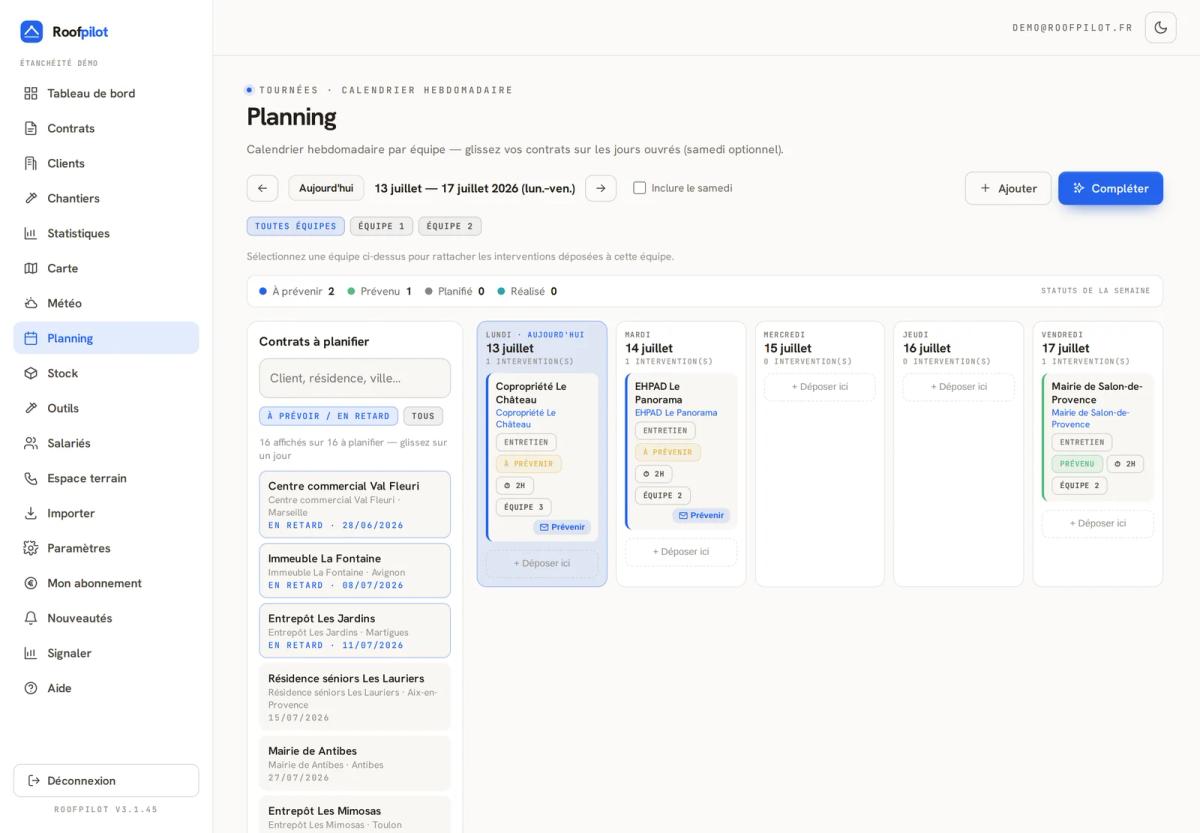1200x833 pixels.
Task: Select the À prévoir / En retard filter
Action: (329, 416)
